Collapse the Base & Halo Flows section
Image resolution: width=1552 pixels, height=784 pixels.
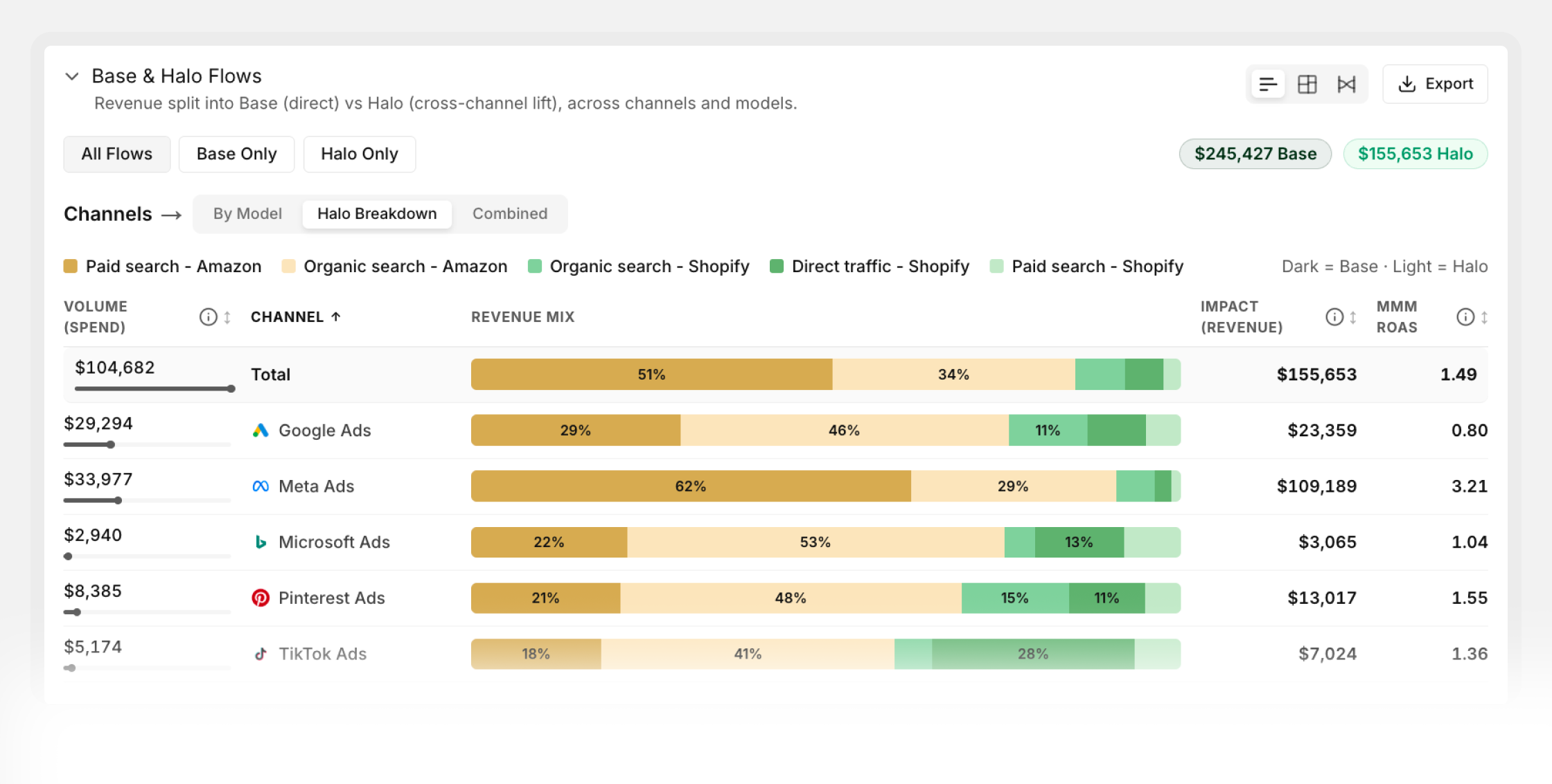(x=71, y=76)
